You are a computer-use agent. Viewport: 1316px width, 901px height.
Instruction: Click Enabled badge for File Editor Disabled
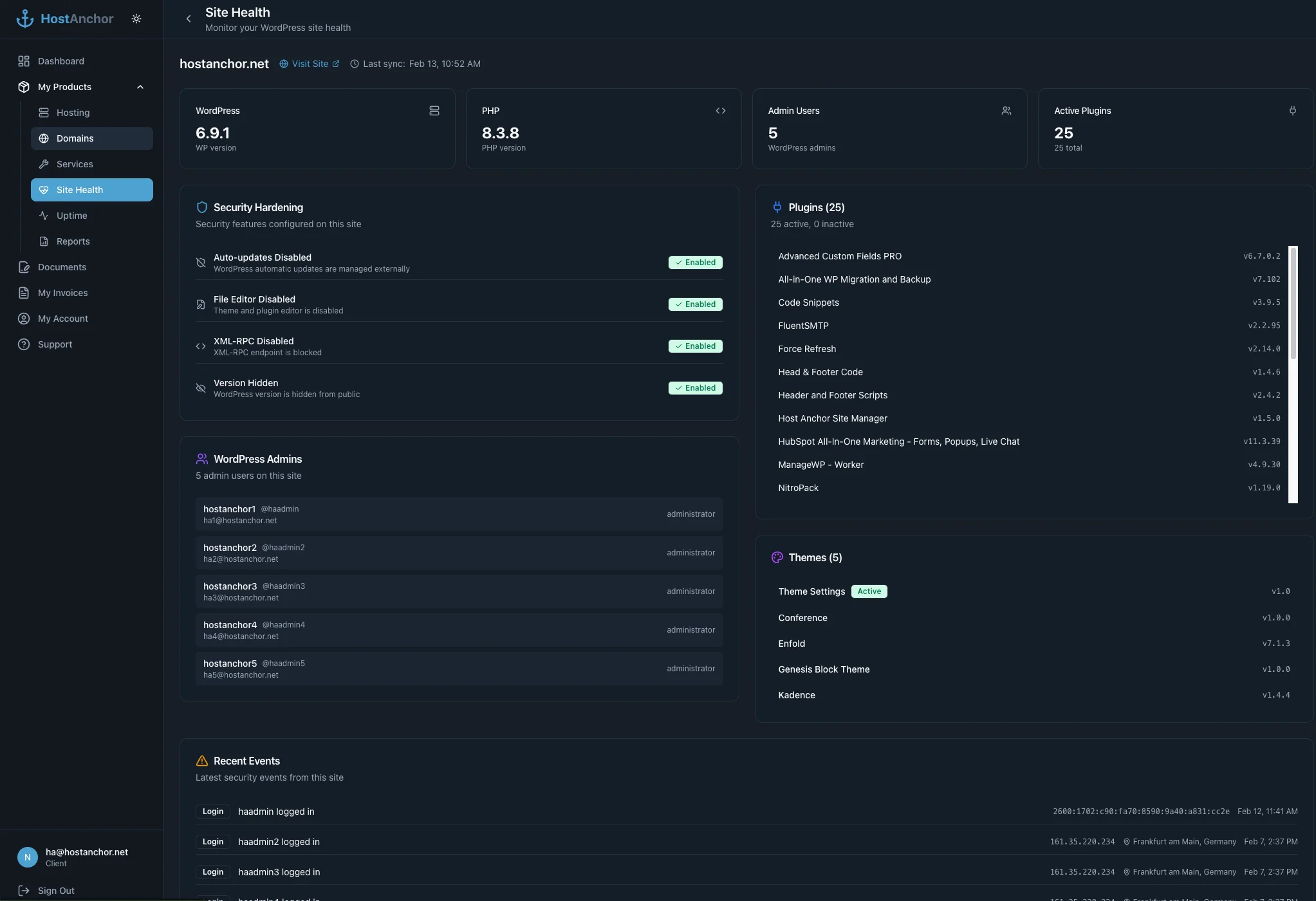pos(696,304)
